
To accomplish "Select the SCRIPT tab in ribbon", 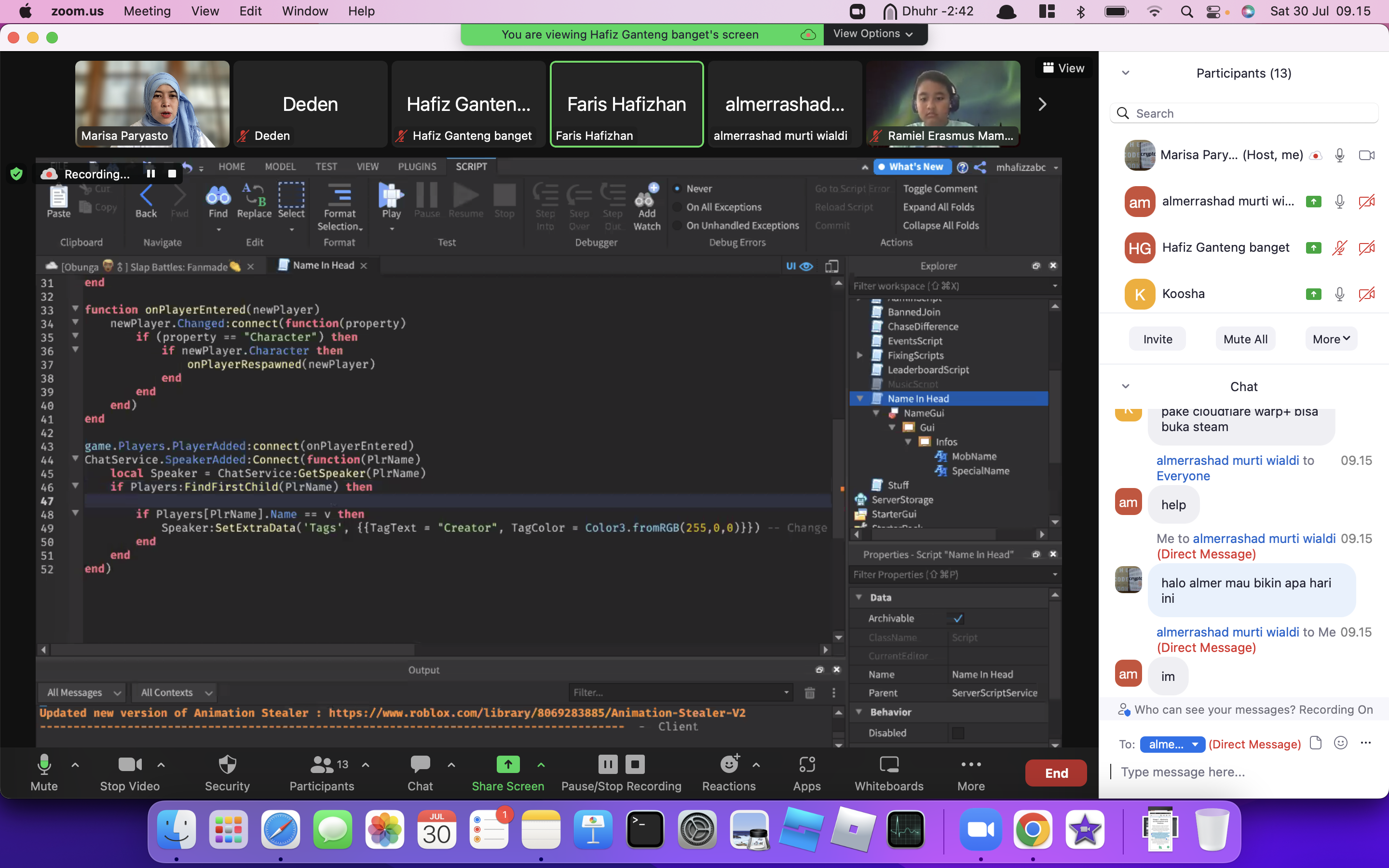I will coord(471,166).
